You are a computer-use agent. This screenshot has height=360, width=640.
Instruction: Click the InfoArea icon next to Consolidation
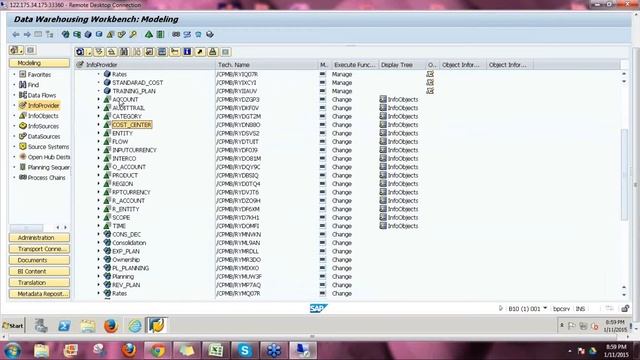coord(107,242)
